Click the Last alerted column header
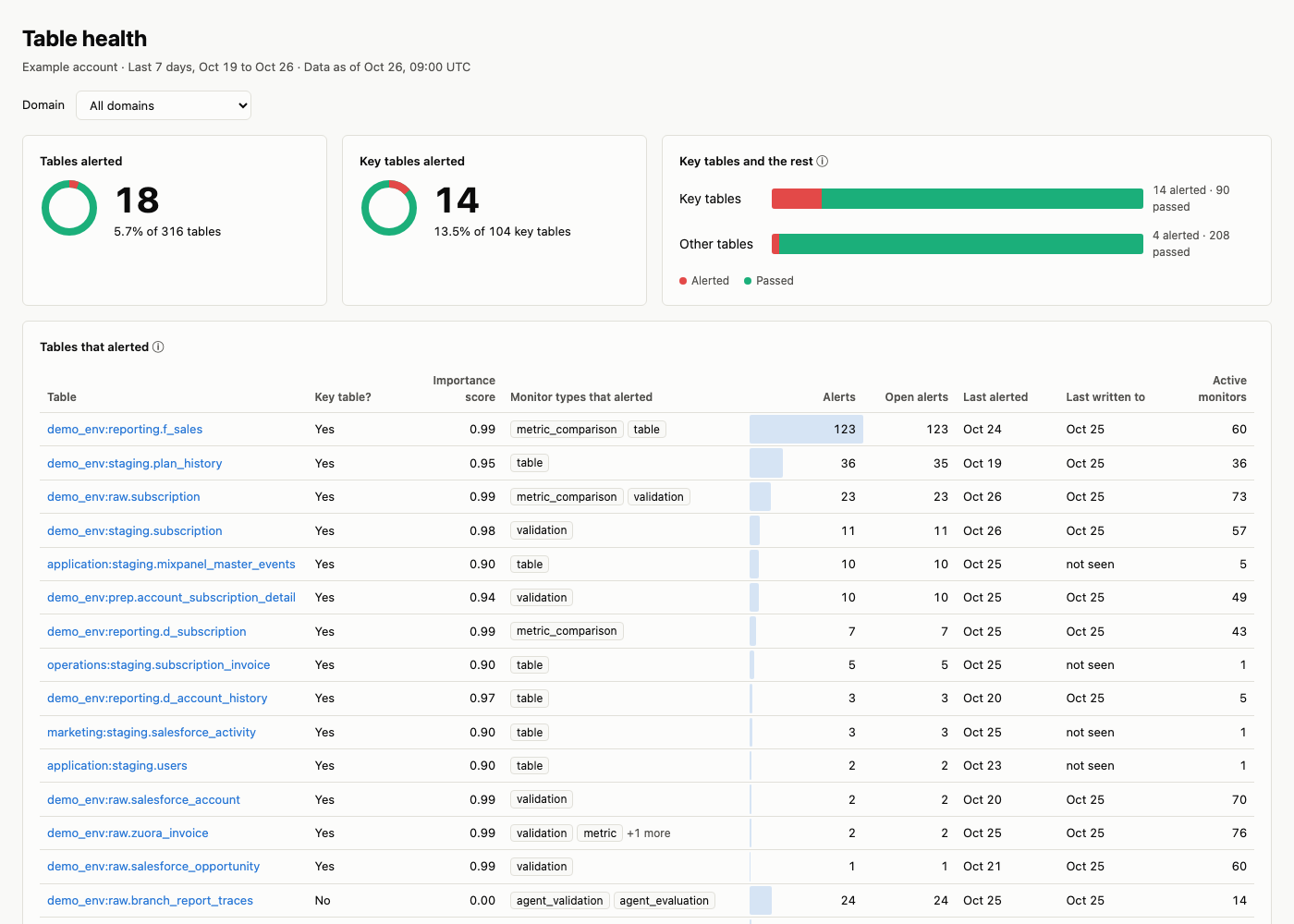Screen dimensions: 1294x924 [995, 397]
